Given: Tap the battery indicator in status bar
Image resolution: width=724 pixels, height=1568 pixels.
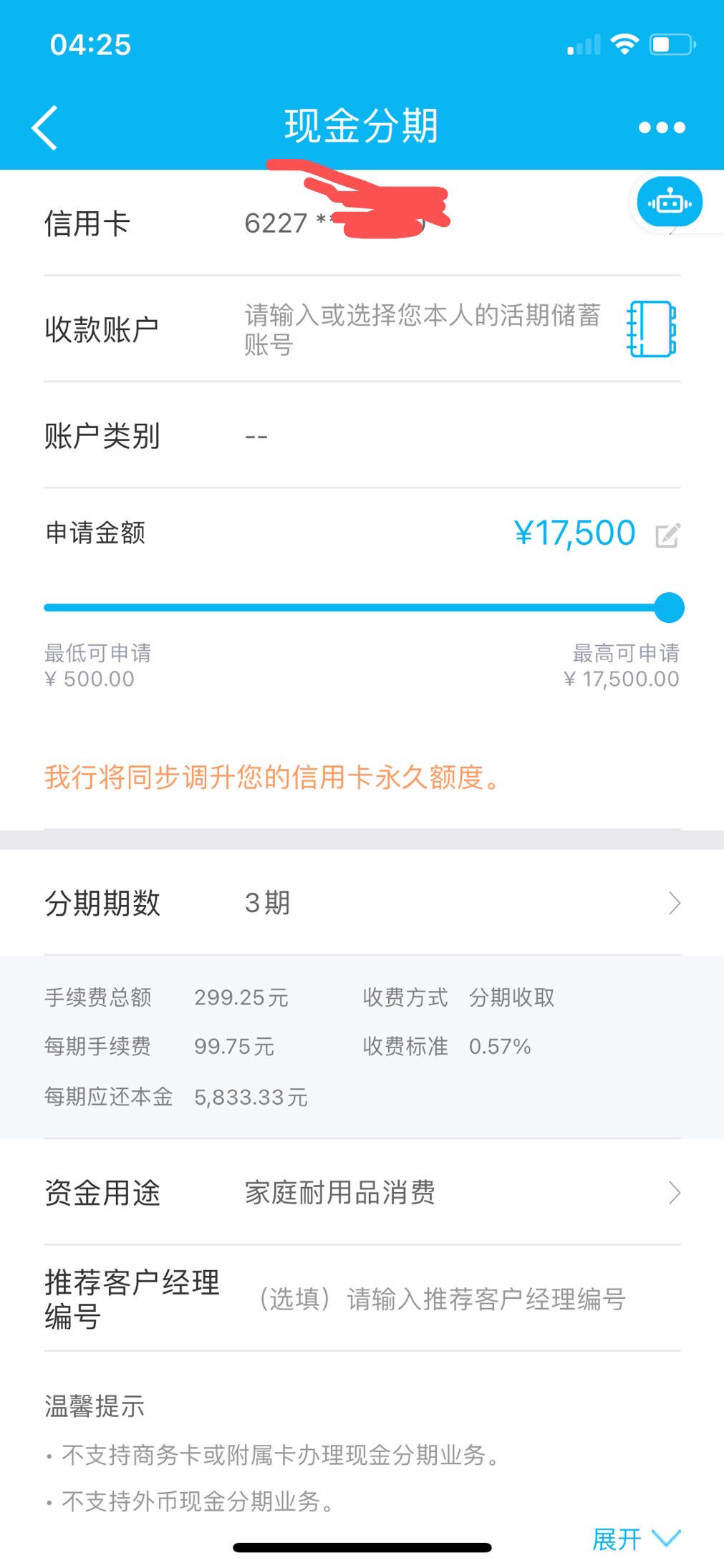Looking at the screenshot, I should (672, 44).
